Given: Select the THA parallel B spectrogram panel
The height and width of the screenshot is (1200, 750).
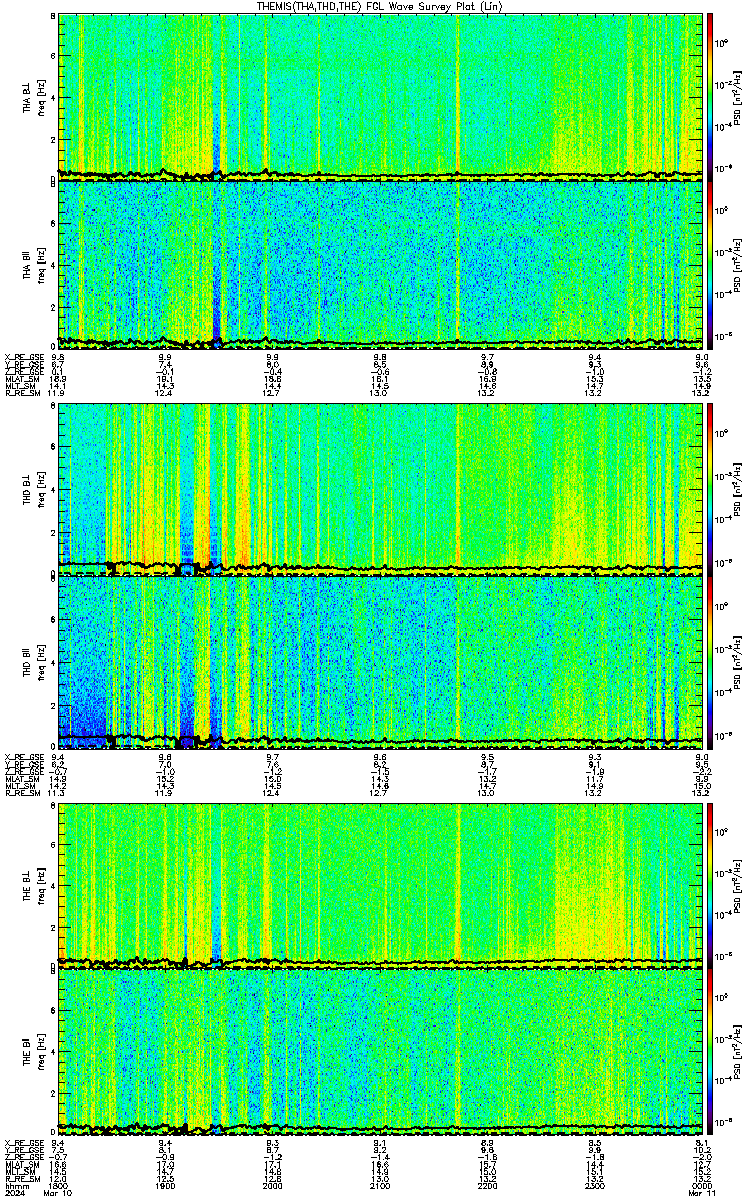Looking at the screenshot, I should (x=380, y=264).
